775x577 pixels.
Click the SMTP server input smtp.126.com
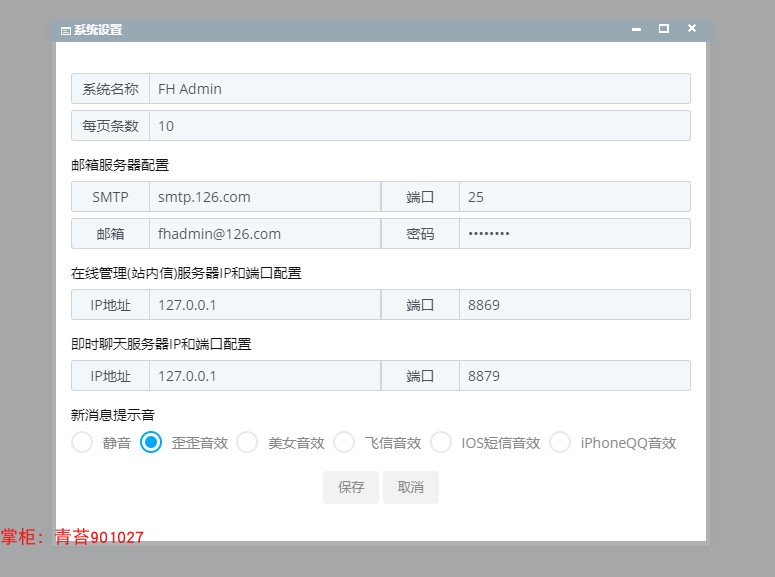tap(265, 197)
